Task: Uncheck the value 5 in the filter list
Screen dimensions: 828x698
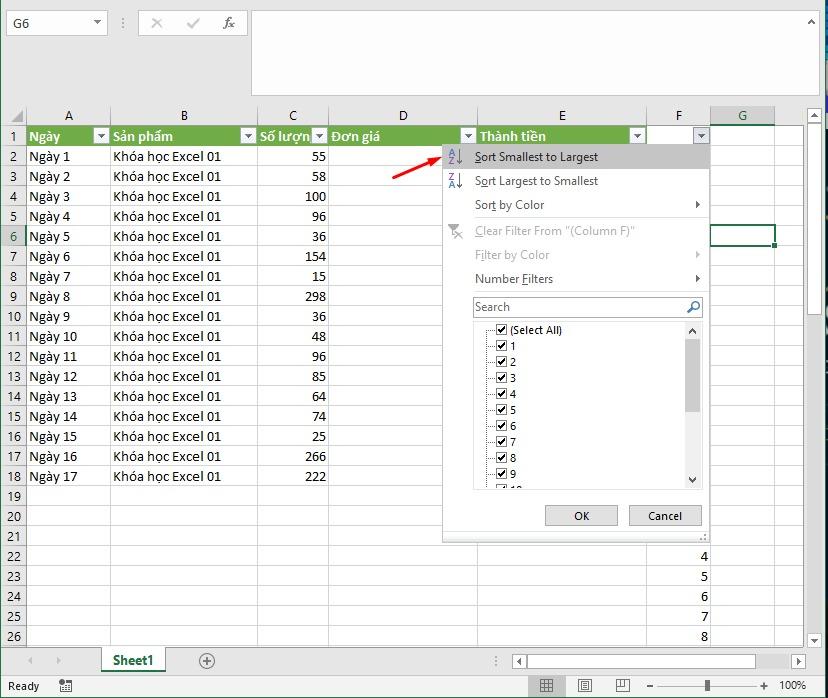Action: coord(501,409)
